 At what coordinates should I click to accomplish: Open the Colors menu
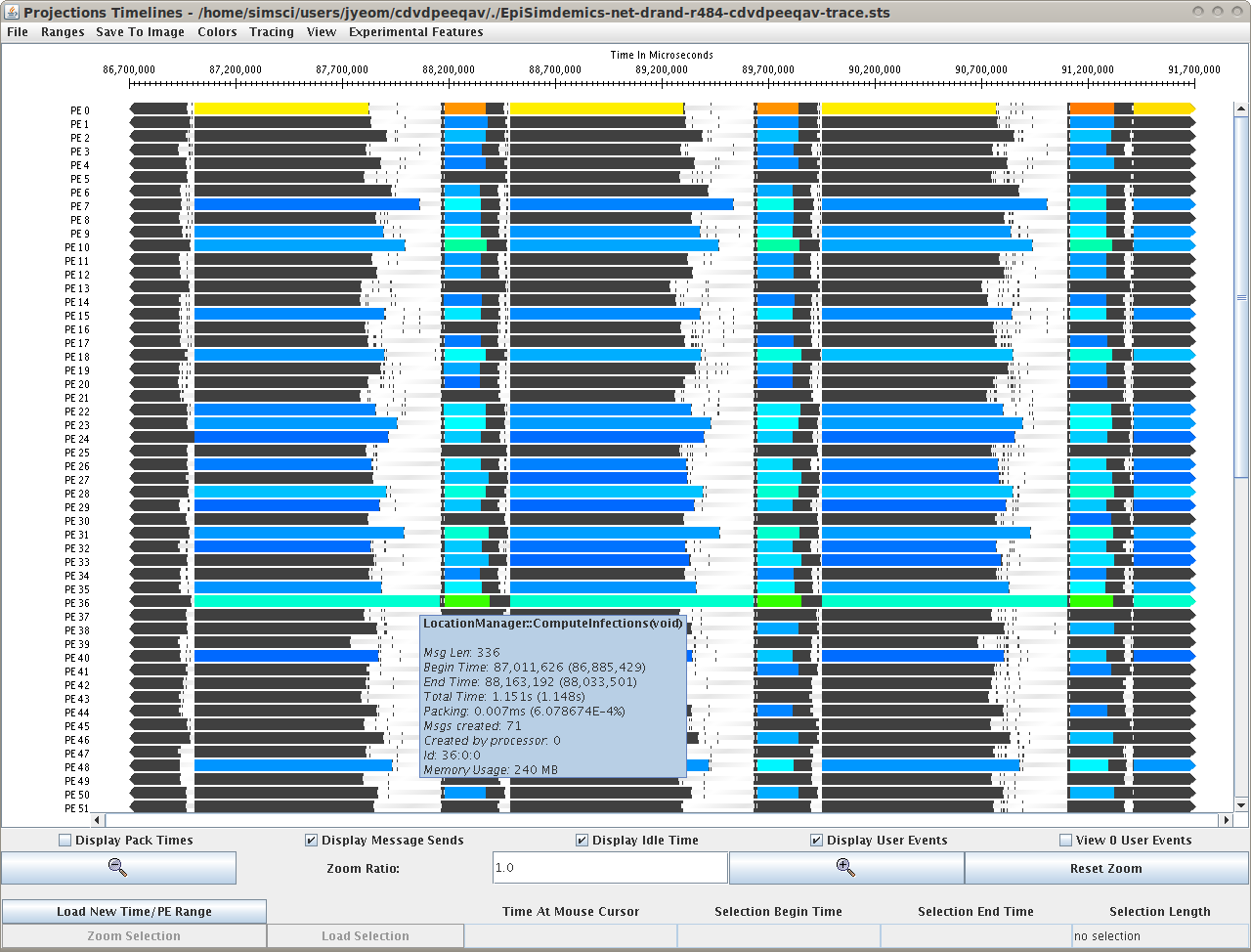(x=217, y=32)
